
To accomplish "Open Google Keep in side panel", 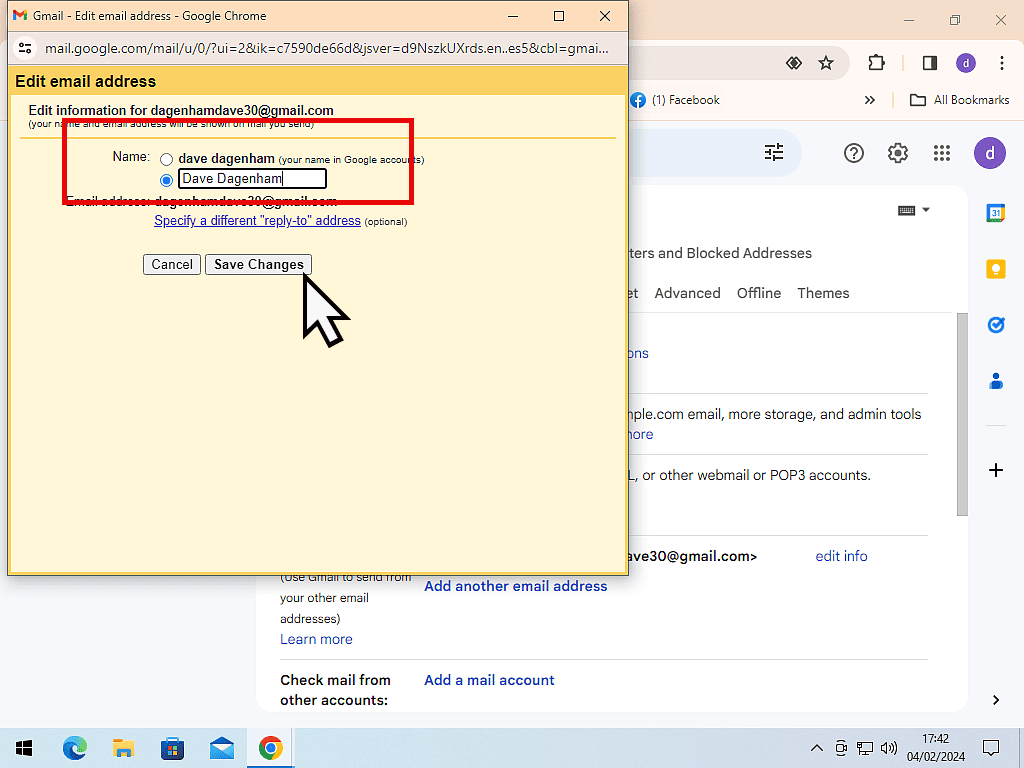I will 995,269.
